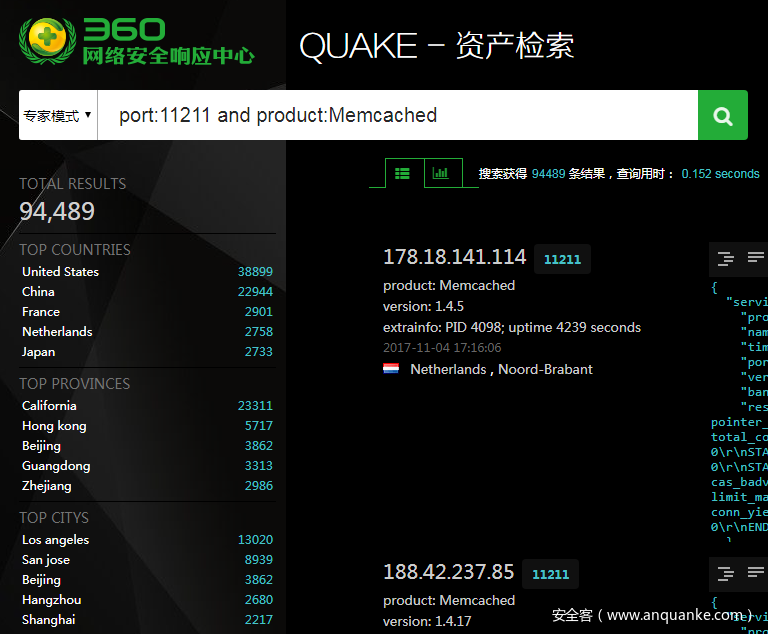Filter by province Hong kong

[54, 426]
